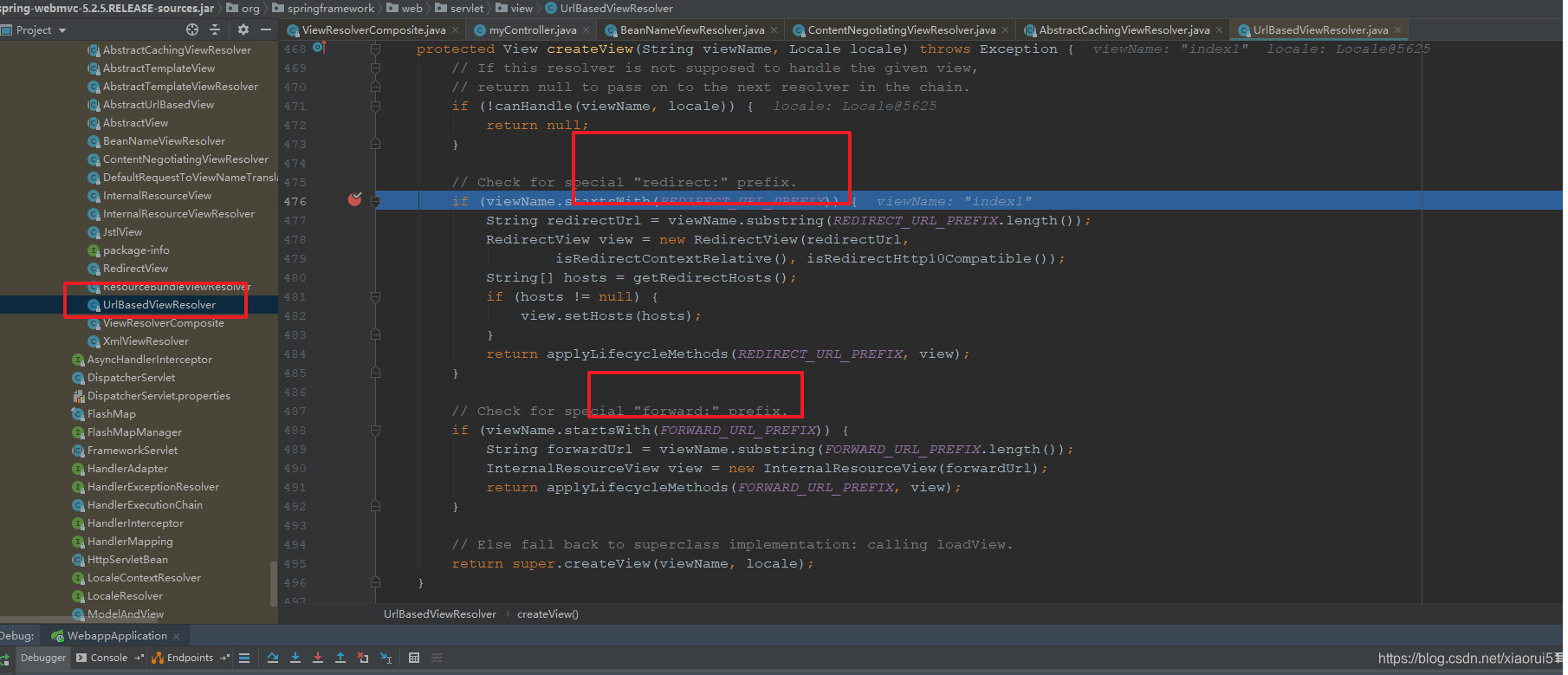The height and width of the screenshot is (675, 1568).
Task: Click Step Into debugger icon
Action: pyautogui.click(x=295, y=658)
